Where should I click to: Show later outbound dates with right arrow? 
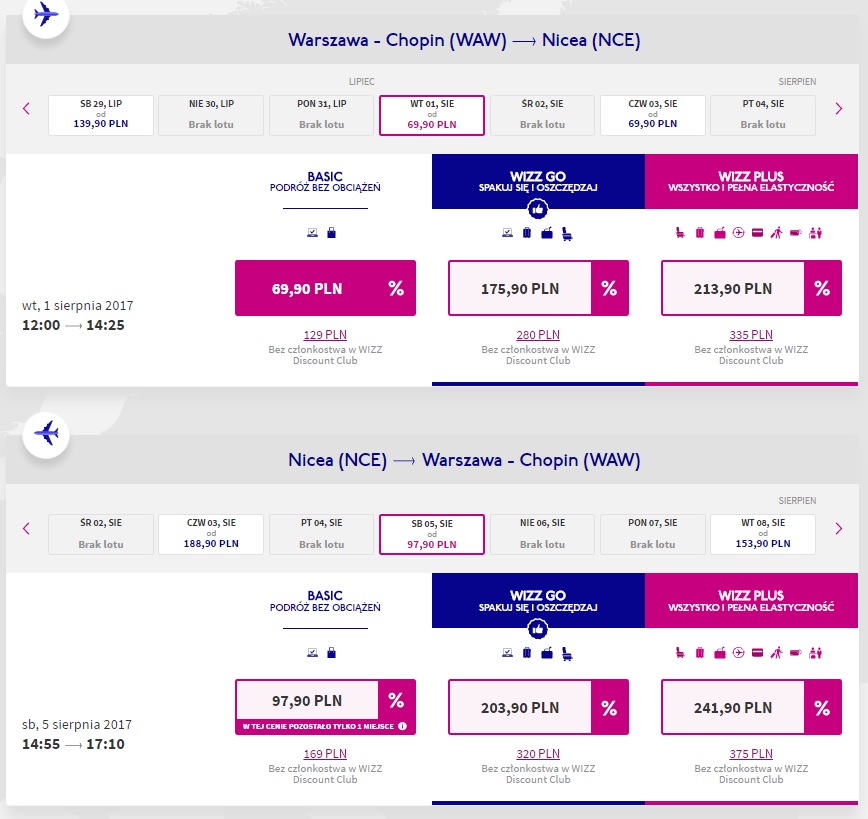[x=839, y=109]
